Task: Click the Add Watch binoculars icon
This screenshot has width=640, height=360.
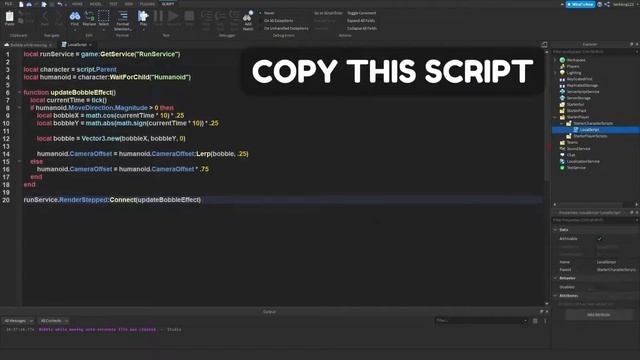Action: point(248,16)
